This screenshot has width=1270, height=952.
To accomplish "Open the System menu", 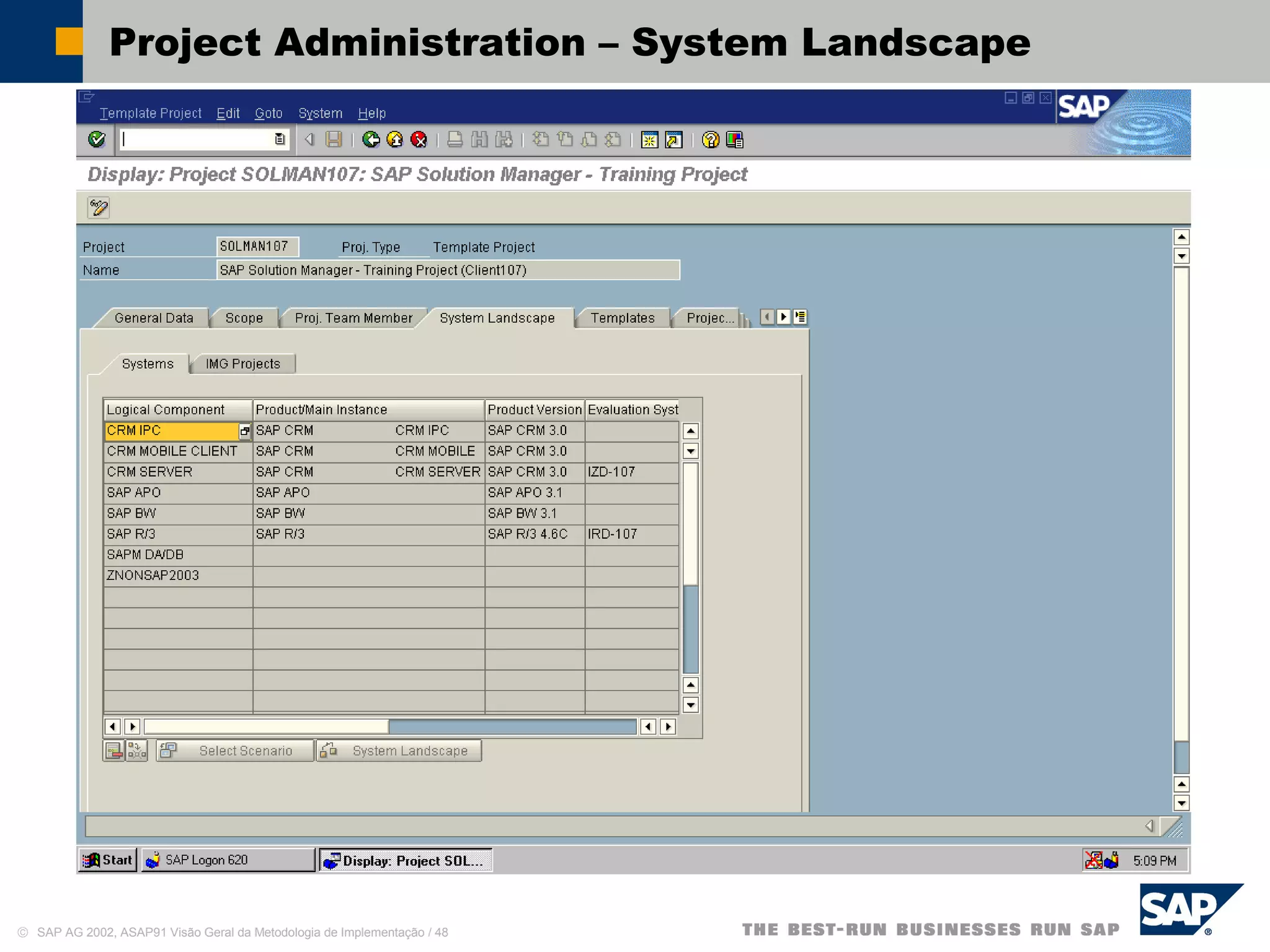I will 321,113.
